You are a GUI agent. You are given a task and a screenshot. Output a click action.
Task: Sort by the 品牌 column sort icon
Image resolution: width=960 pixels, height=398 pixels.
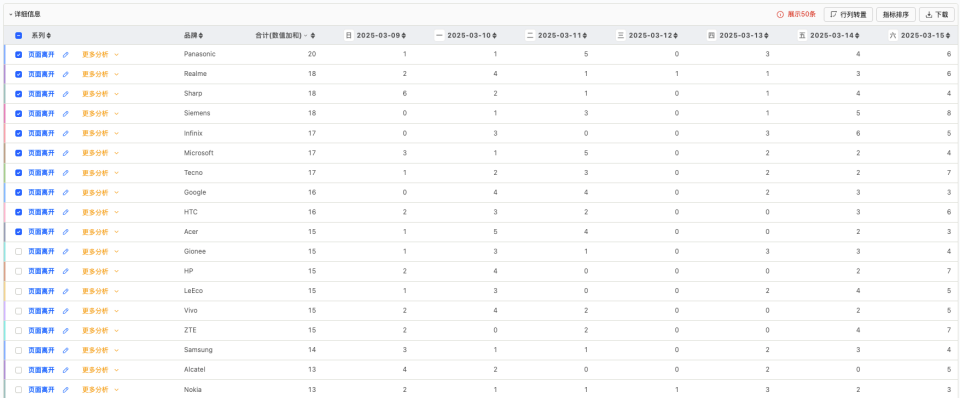click(201, 36)
